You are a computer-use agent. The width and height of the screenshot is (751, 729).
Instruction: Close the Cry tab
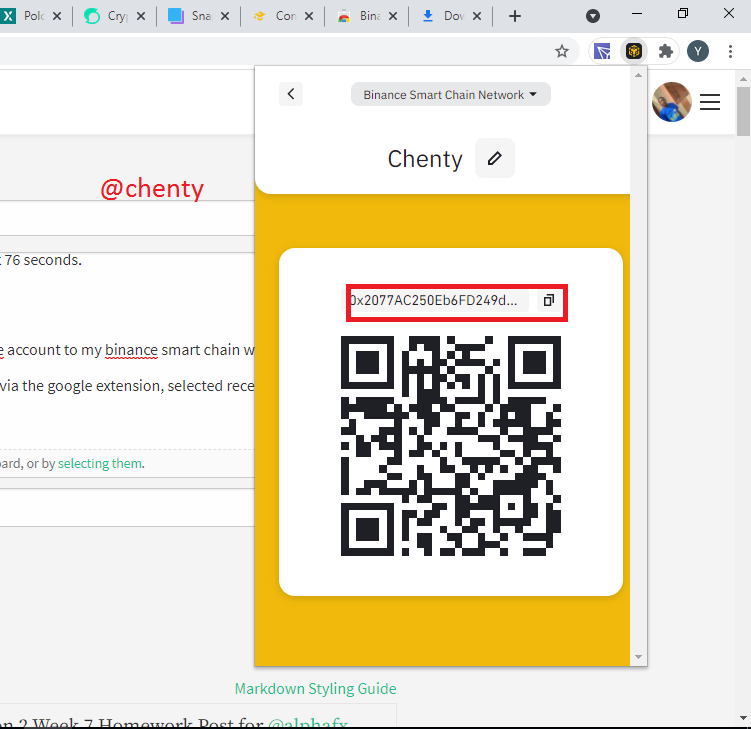coord(141,16)
